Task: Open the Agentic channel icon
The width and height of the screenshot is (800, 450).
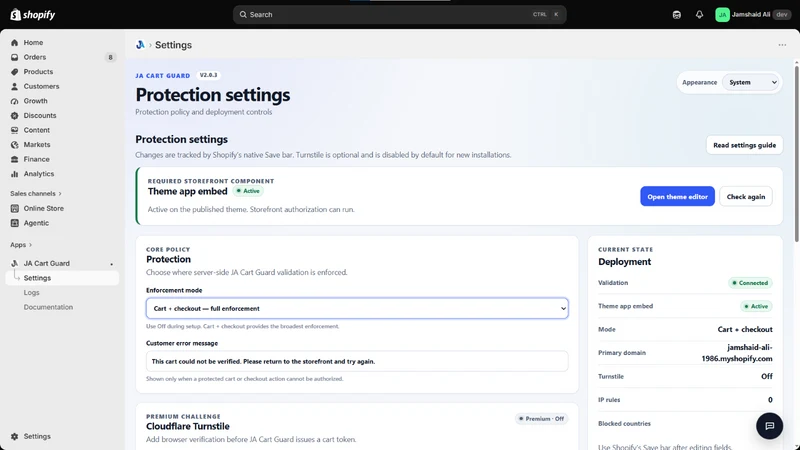Action: (14, 223)
